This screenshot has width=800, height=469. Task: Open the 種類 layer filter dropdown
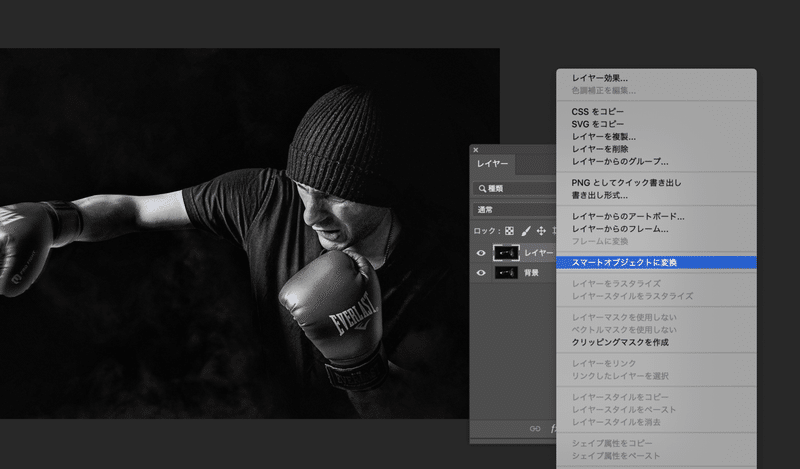point(514,188)
